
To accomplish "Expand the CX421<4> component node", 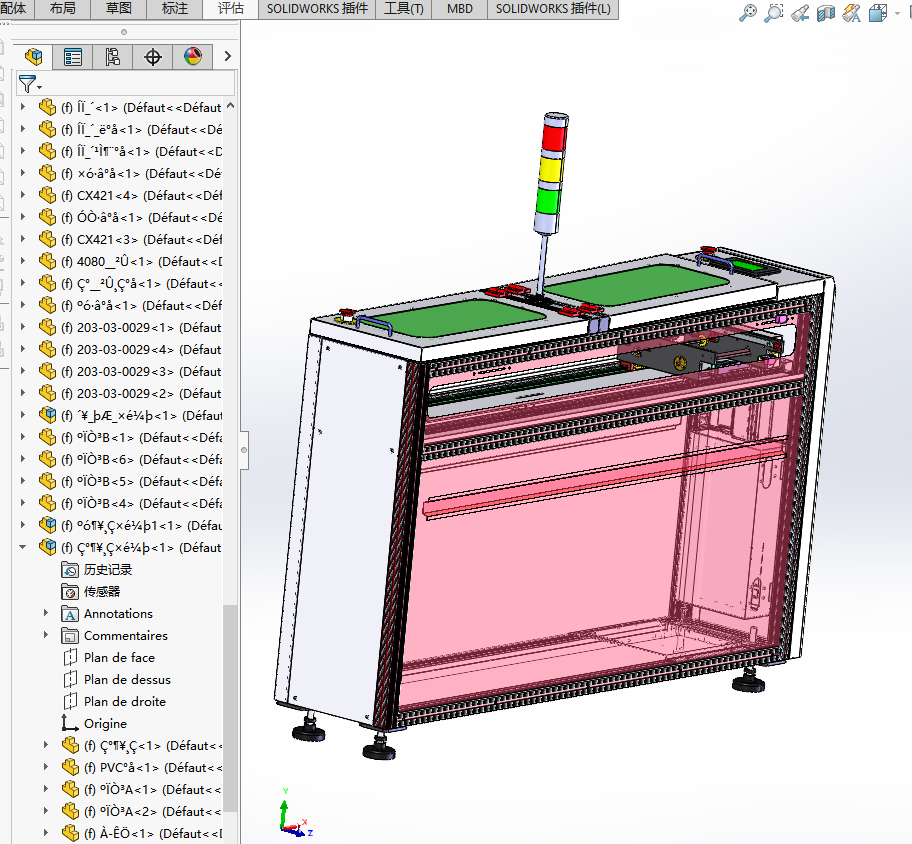I will tap(24, 195).
